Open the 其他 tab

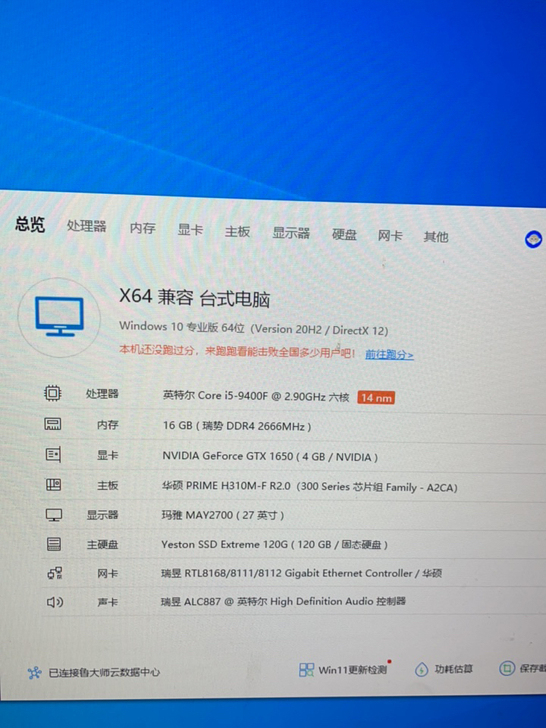click(436, 237)
